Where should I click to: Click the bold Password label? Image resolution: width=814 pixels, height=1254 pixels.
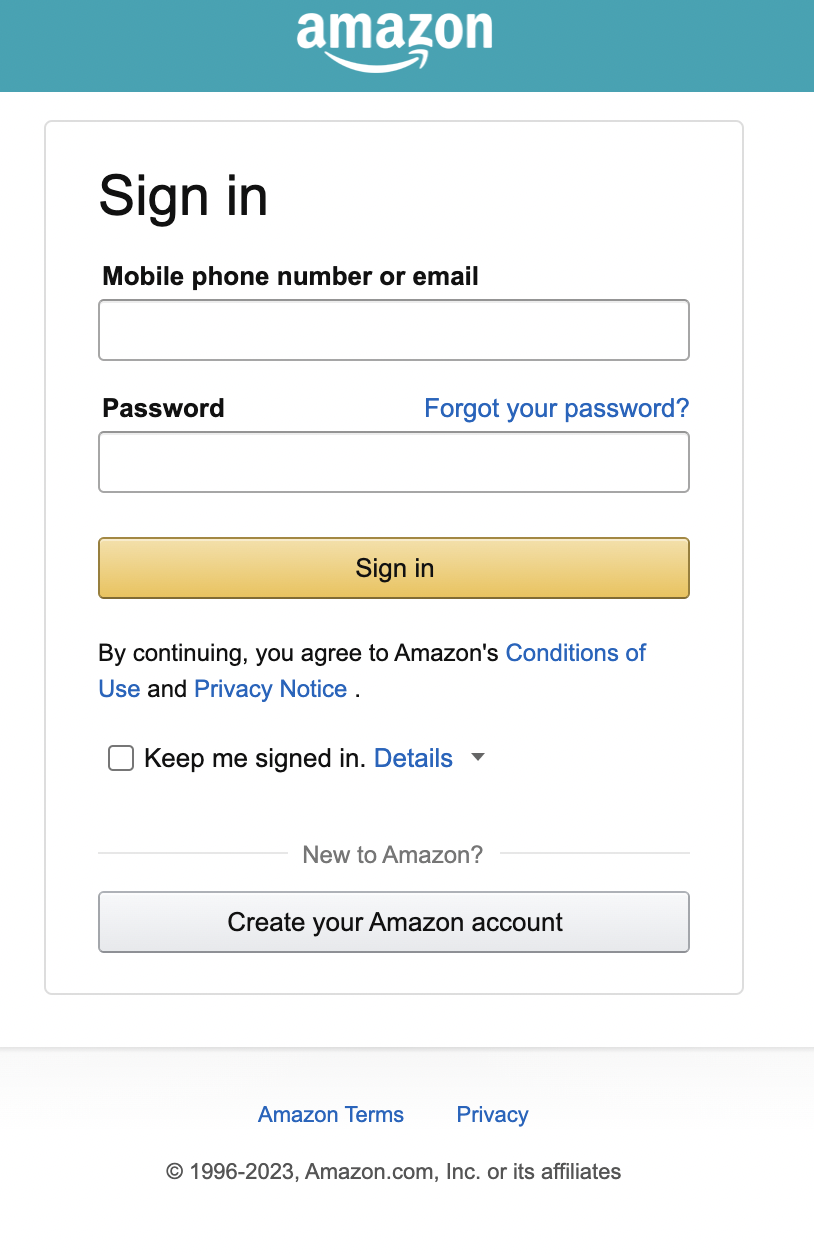click(x=163, y=408)
